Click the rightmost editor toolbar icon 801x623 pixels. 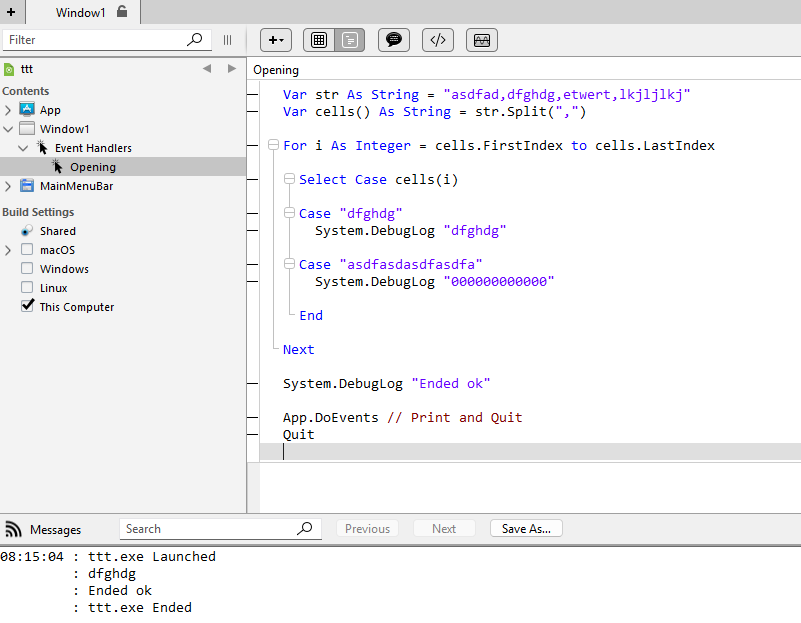click(481, 40)
